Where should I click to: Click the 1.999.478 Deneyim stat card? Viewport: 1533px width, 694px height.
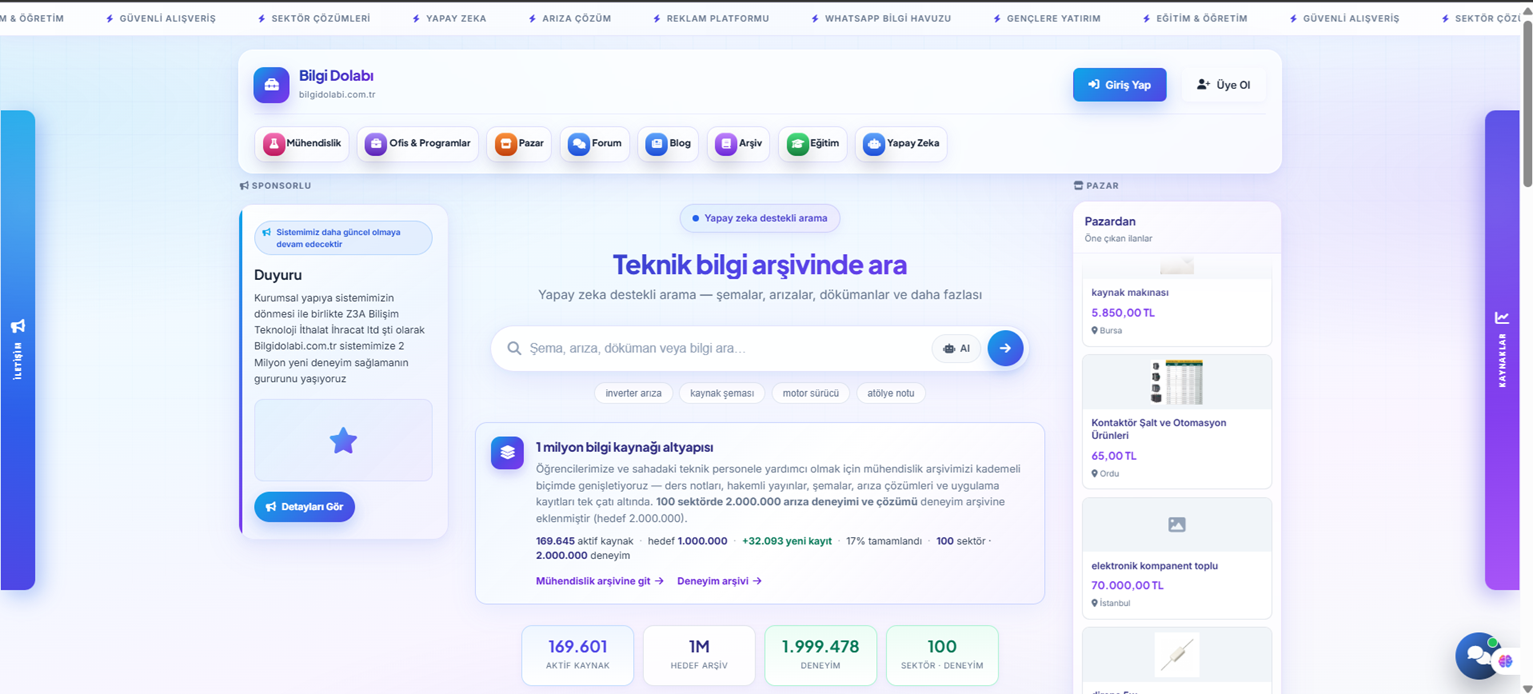click(x=820, y=655)
